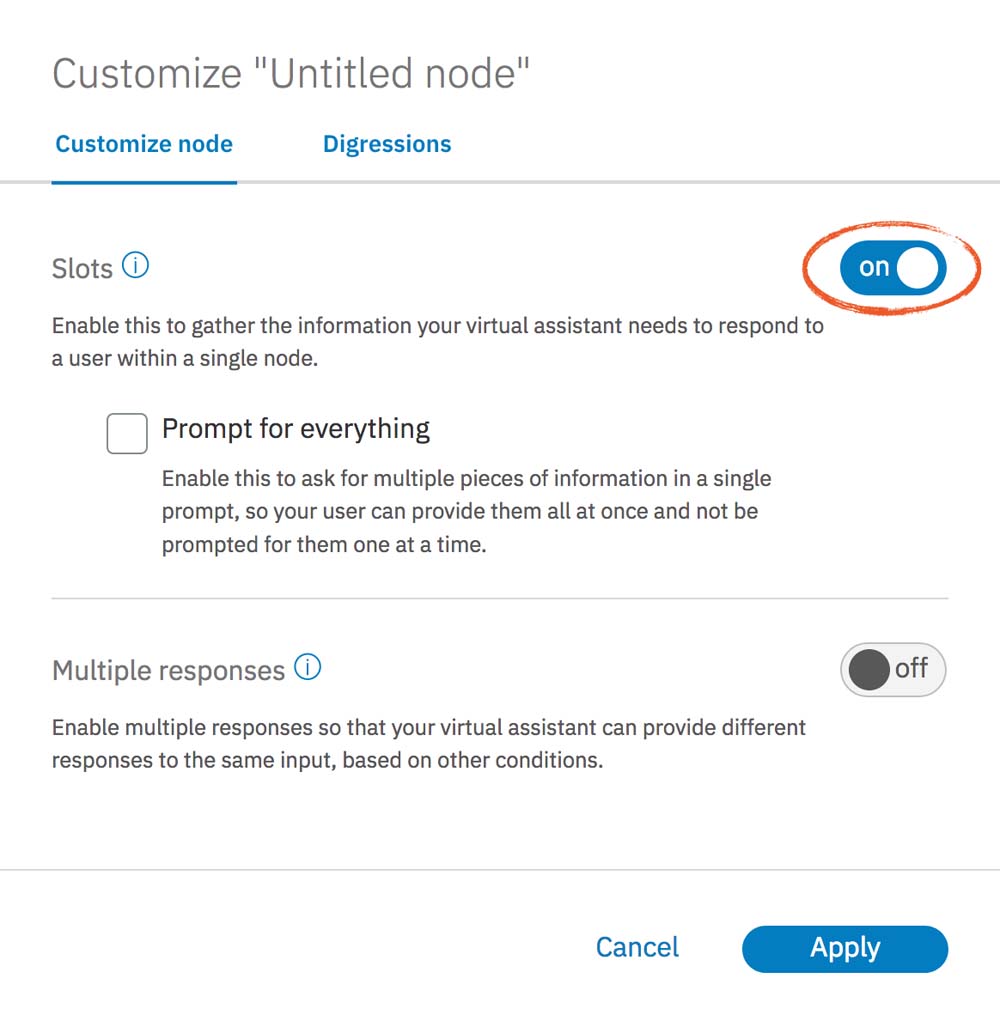This screenshot has width=1000, height=1027.
Task: Check the Prompt for everything checkbox
Action: (x=127, y=434)
